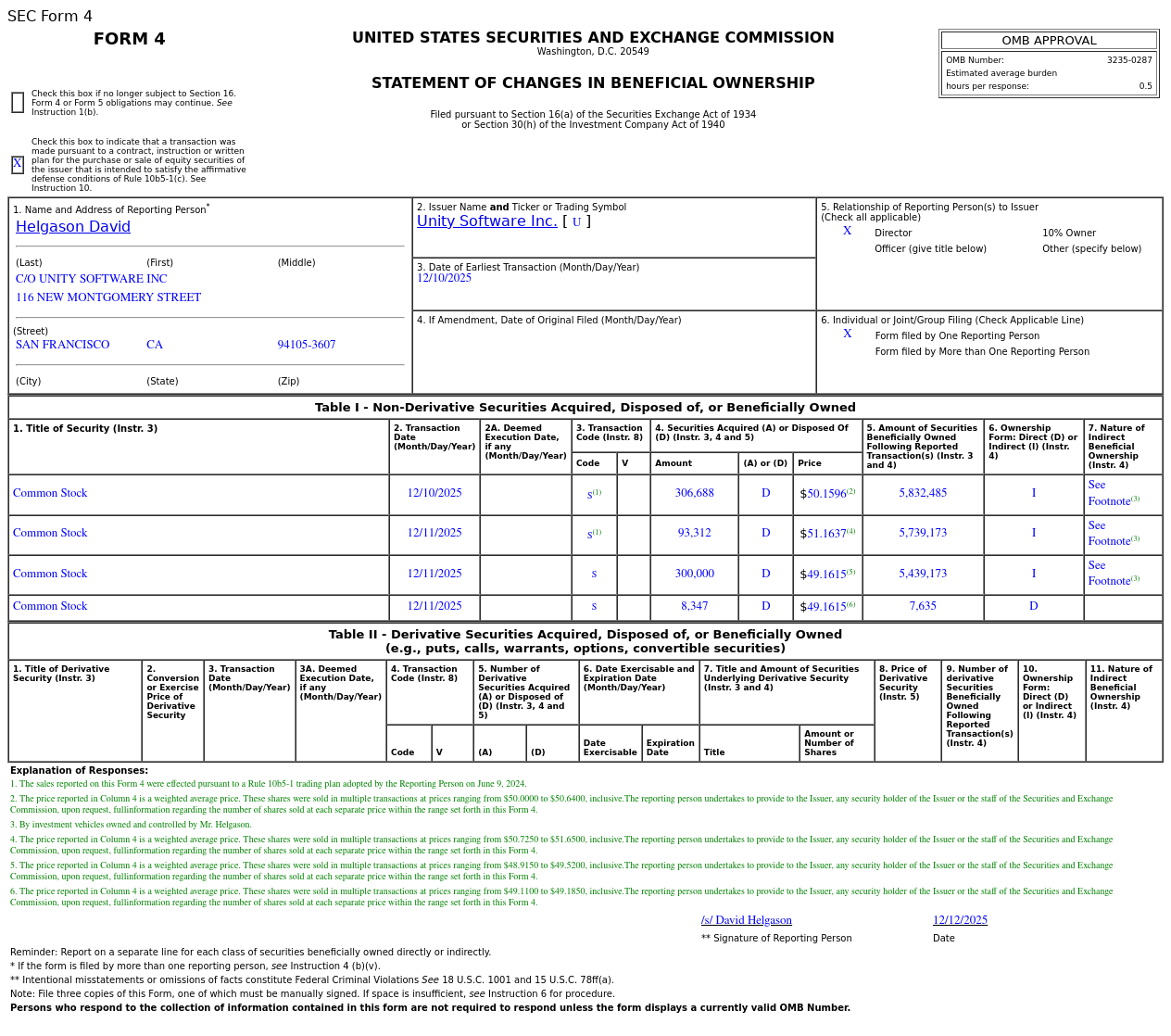Click ownership form D in the 7,635 row

pyautogui.click(x=1033, y=606)
